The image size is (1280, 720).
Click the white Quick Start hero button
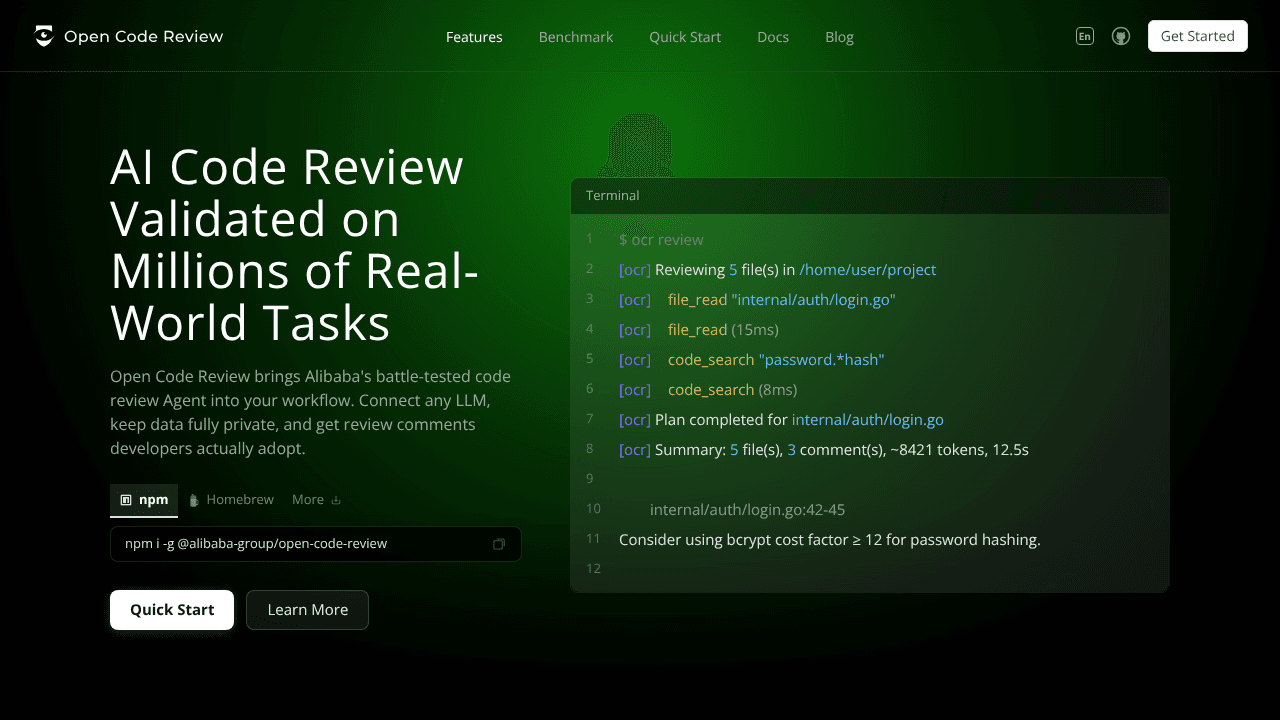click(x=172, y=610)
